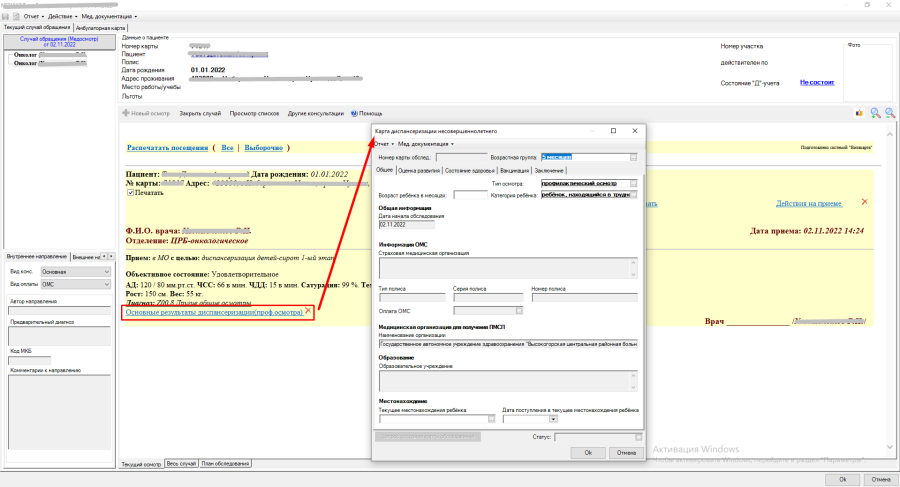Switch to the Амбулаторная карта tab
The width and height of the screenshot is (900, 487).
[100, 28]
